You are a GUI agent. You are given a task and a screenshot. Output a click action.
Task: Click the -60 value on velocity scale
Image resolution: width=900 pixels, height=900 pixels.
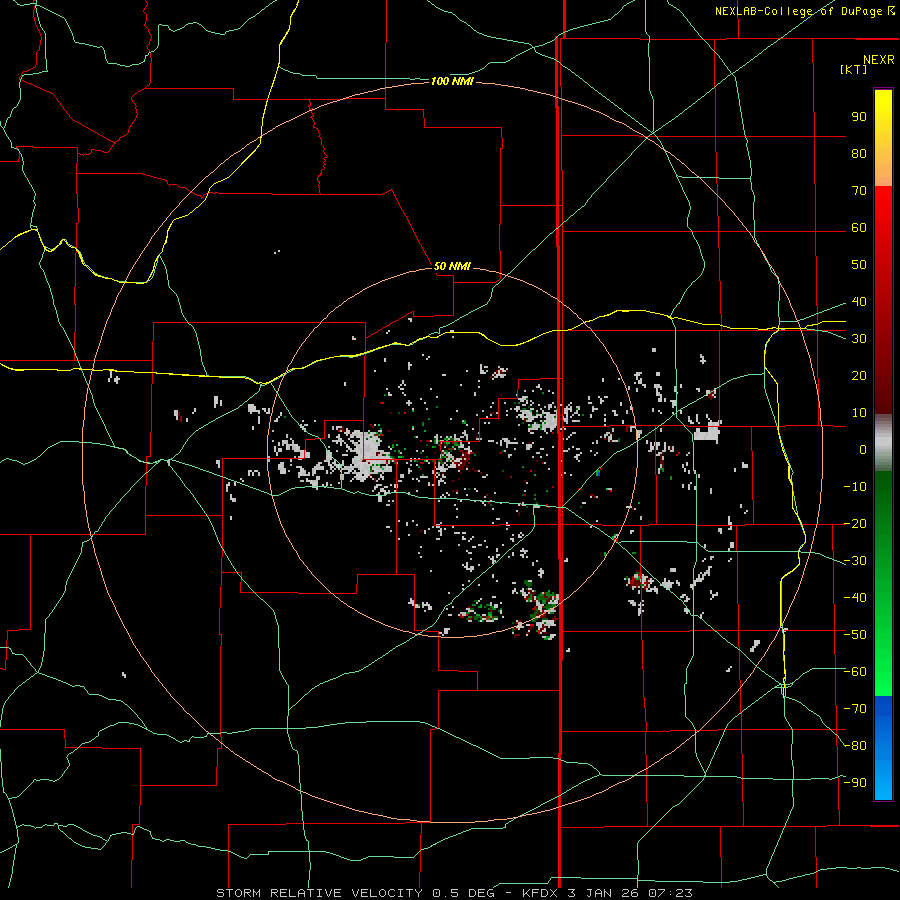click(855, 672)
